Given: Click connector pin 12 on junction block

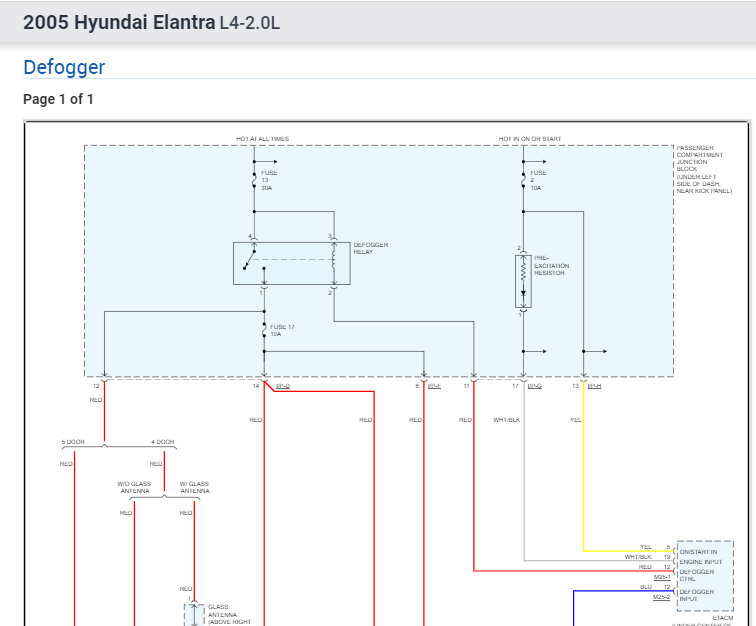Looking at the screenshot, I should point(104,381).
